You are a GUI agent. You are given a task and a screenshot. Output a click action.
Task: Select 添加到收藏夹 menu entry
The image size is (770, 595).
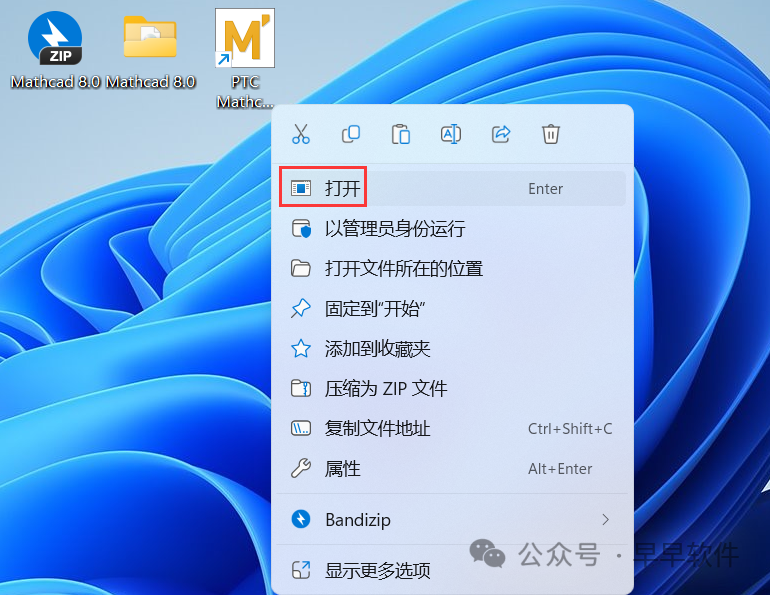(x=452, y=349)
